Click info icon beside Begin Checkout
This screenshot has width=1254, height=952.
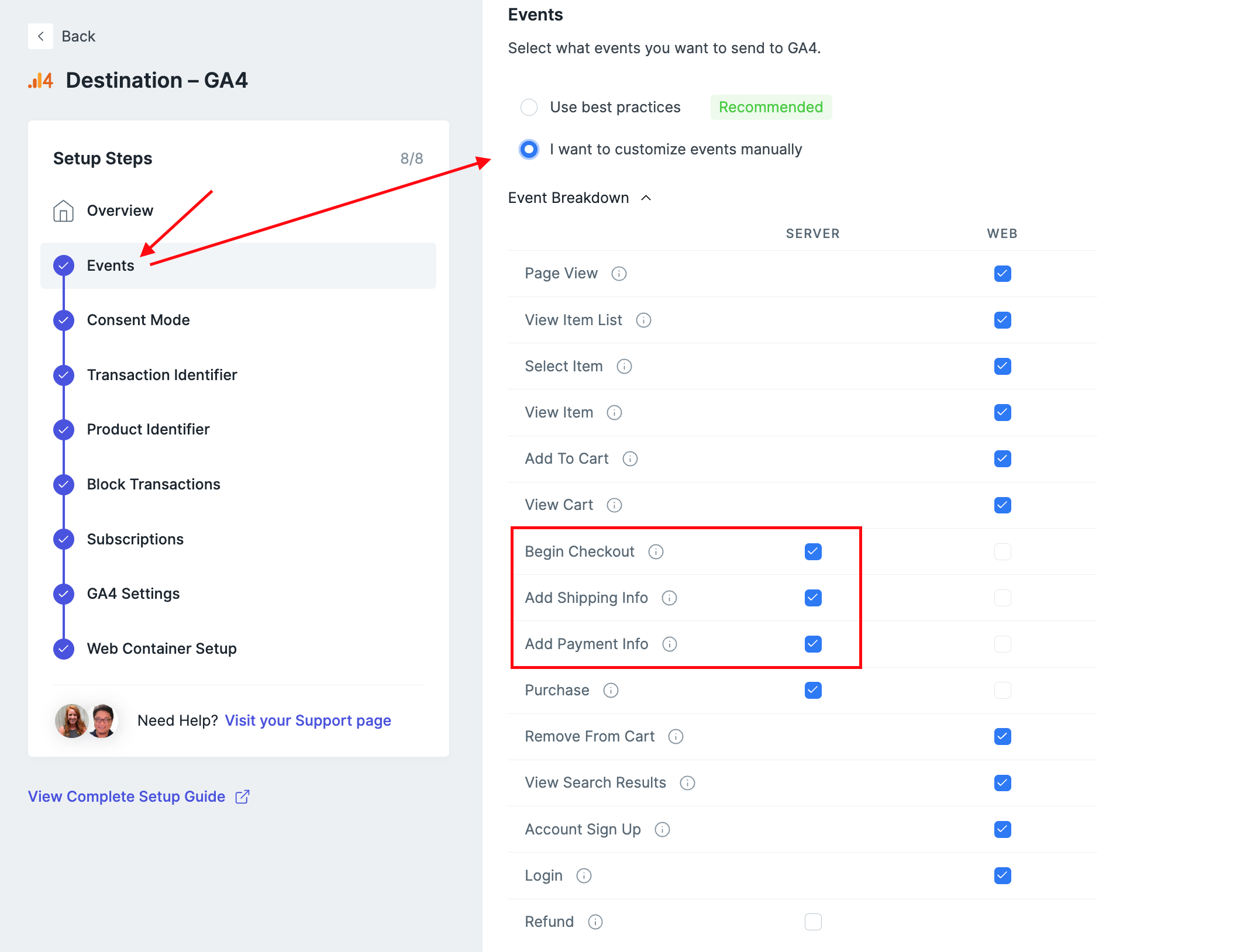(656, 551)
